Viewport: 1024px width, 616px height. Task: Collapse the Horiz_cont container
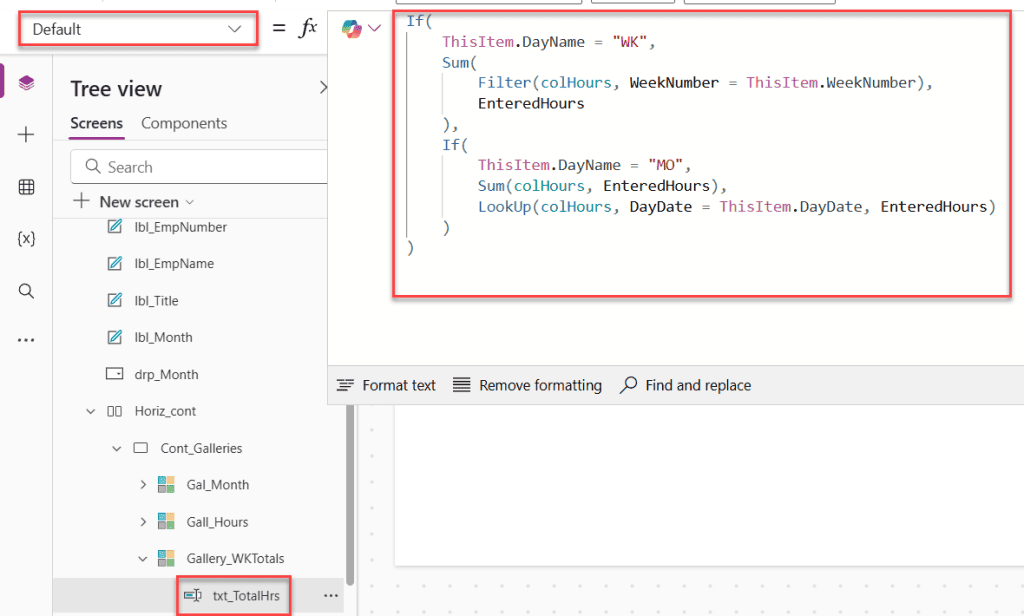tap(91, 412)
